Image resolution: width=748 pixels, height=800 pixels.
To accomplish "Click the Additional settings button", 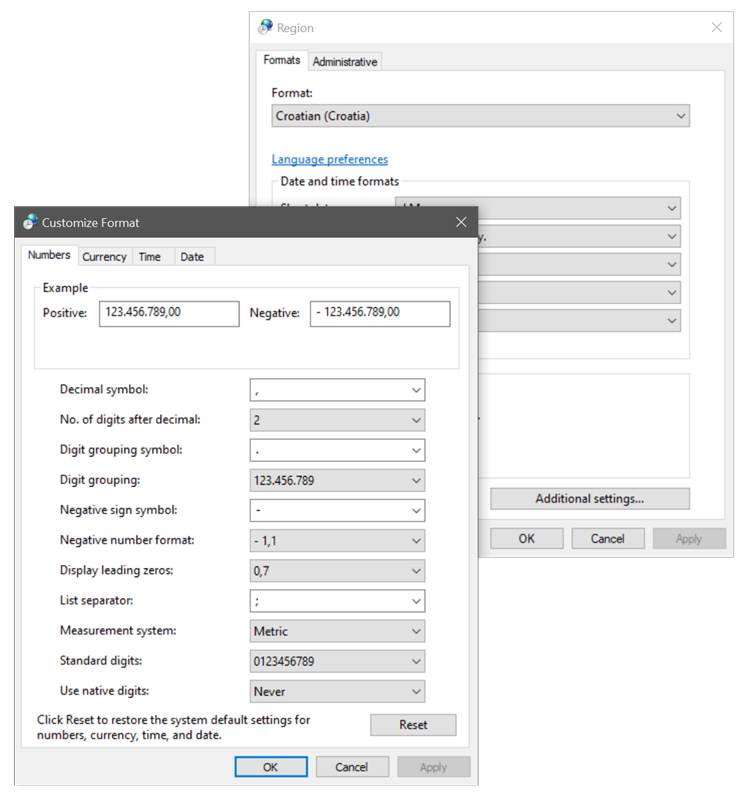I will [x=589, y=498].
